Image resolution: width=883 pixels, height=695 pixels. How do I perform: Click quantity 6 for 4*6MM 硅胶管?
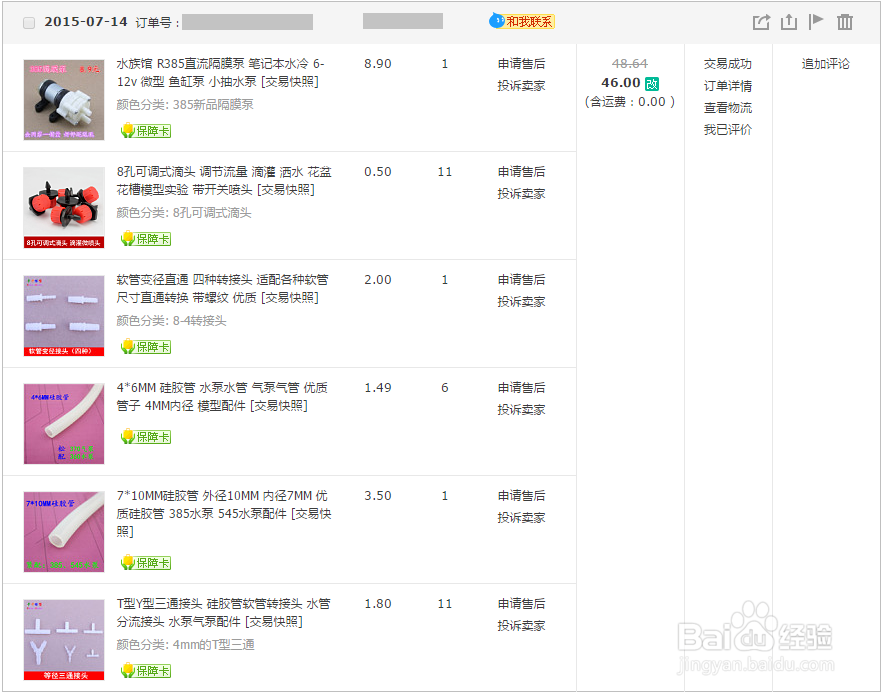pos(445,388)
